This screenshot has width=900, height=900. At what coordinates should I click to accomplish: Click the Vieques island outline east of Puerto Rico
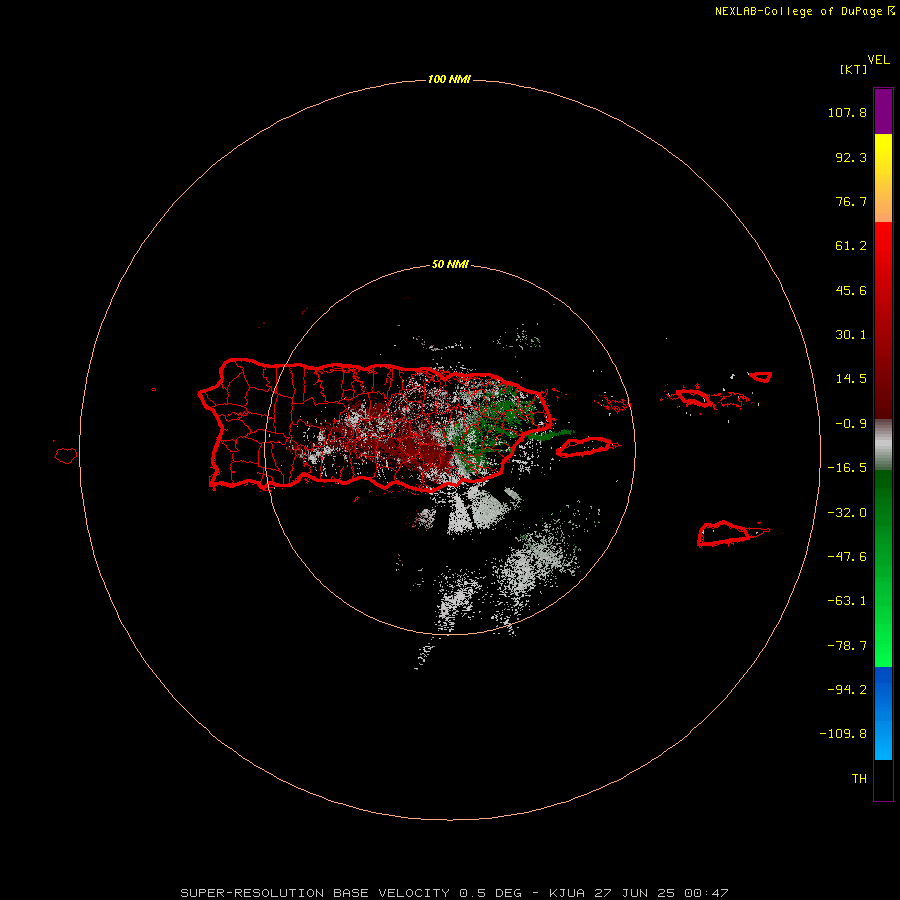585,447
